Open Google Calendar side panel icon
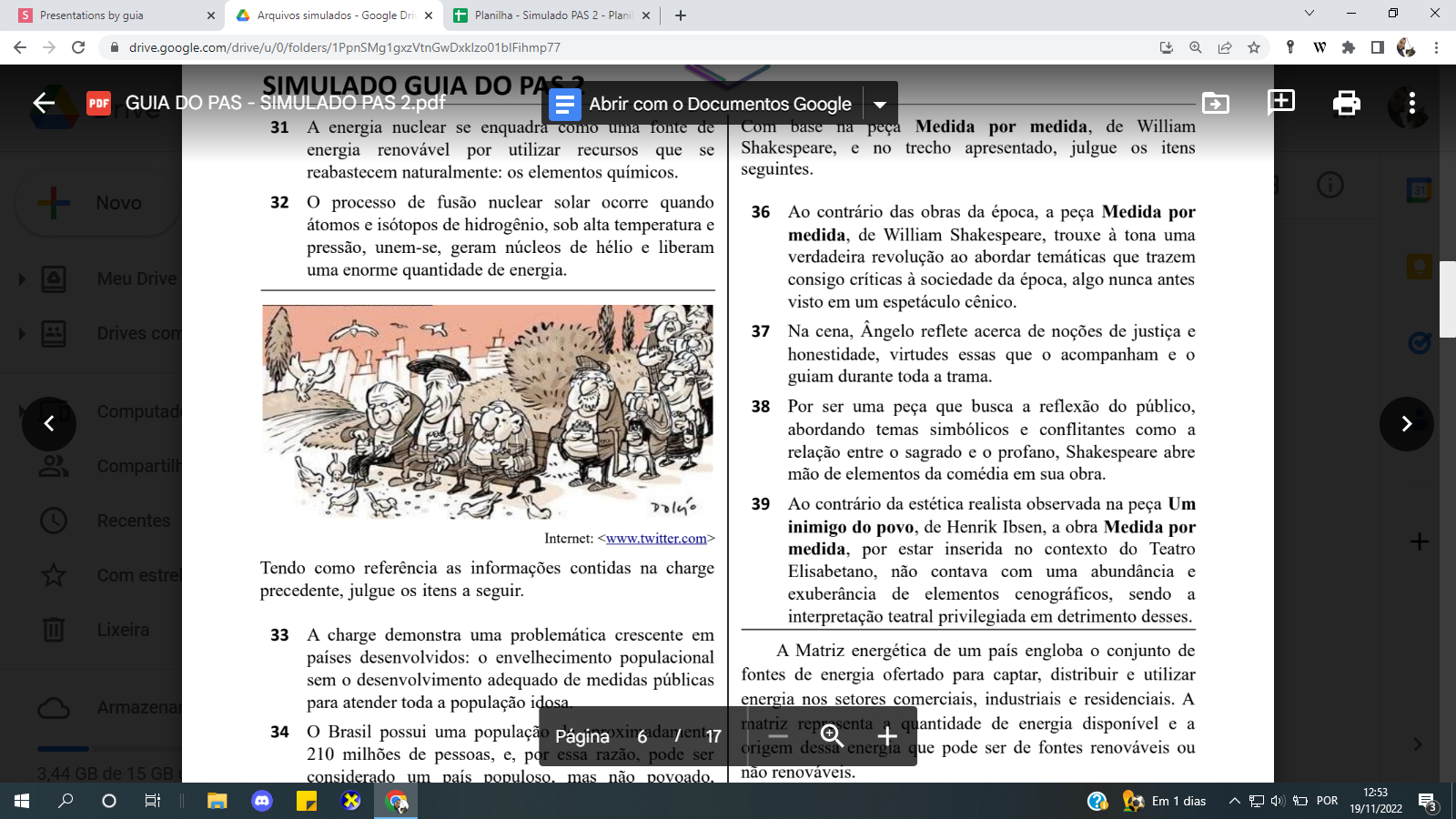This screenshot has width=1456, height=819. (1420, 189)
